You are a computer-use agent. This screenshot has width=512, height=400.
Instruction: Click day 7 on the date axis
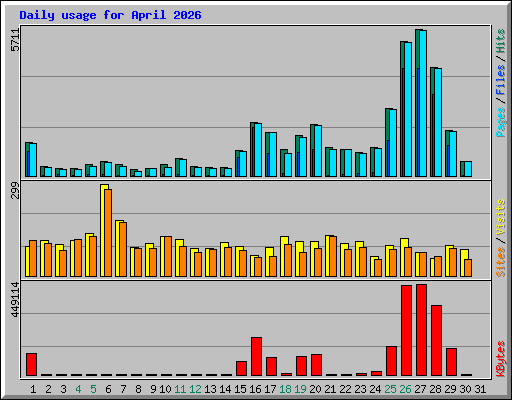tap(123, 389)
